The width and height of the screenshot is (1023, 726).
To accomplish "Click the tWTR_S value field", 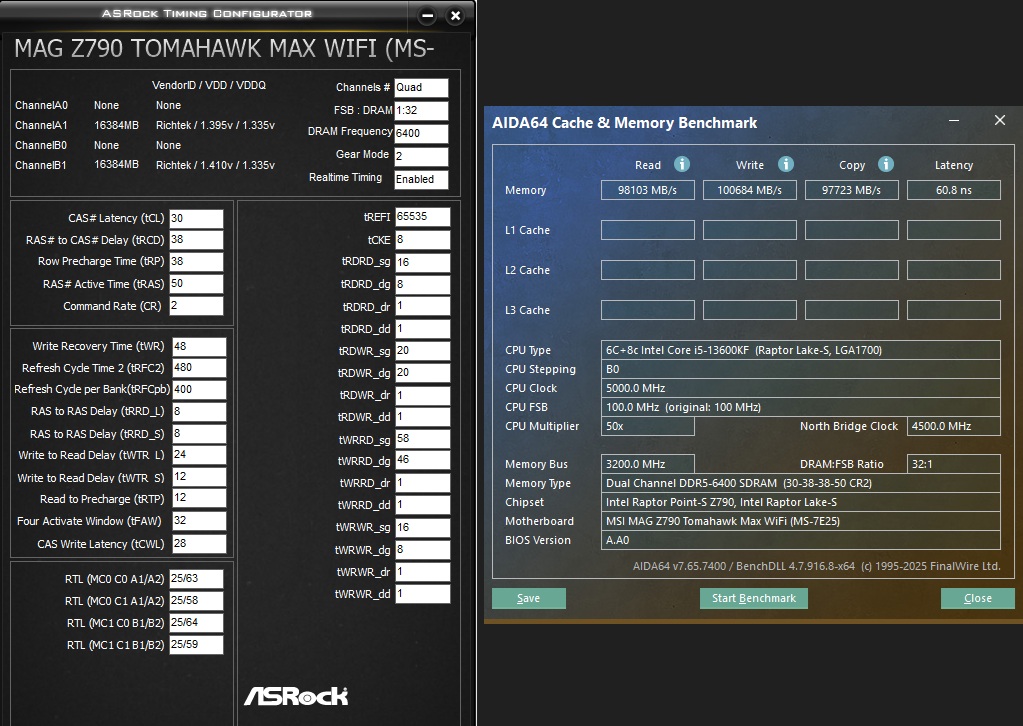I will [199, 477].
